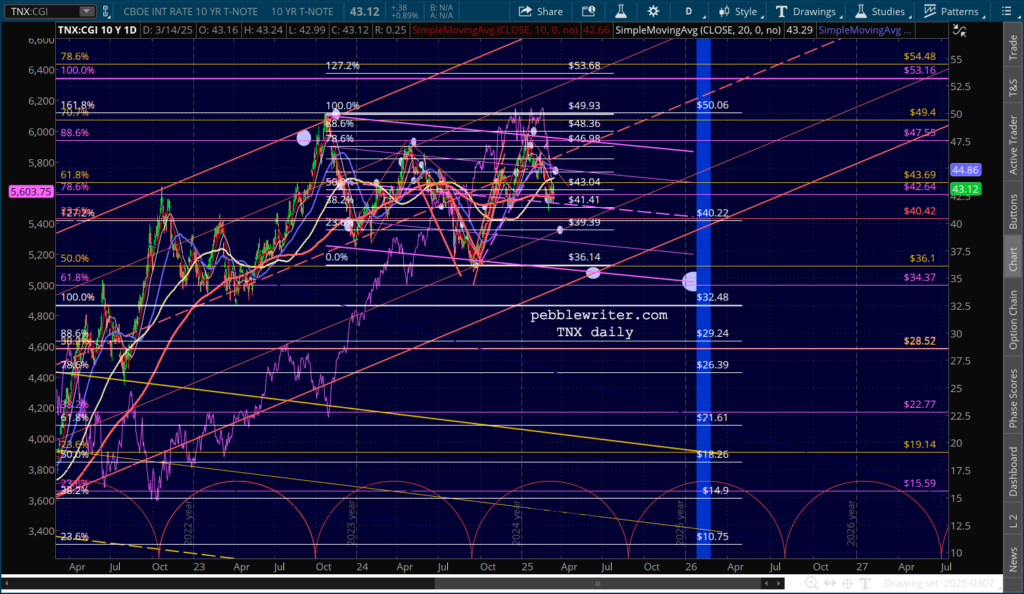Click the scrollbar left arrow button
This screenshot has height=594, width=1024.
coord(767,584)
